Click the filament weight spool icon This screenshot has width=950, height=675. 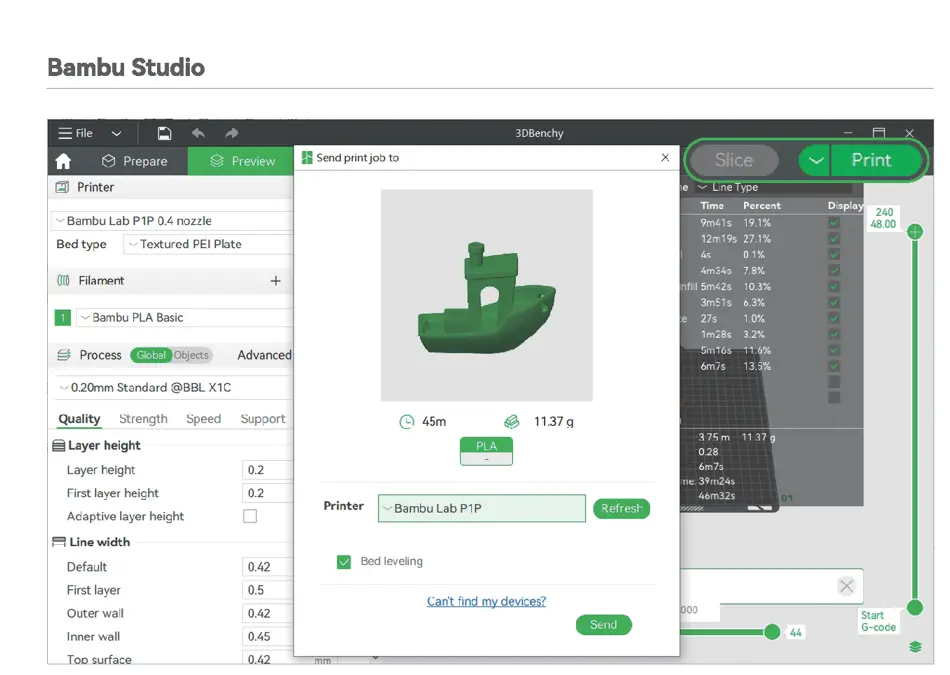(512, 421)
